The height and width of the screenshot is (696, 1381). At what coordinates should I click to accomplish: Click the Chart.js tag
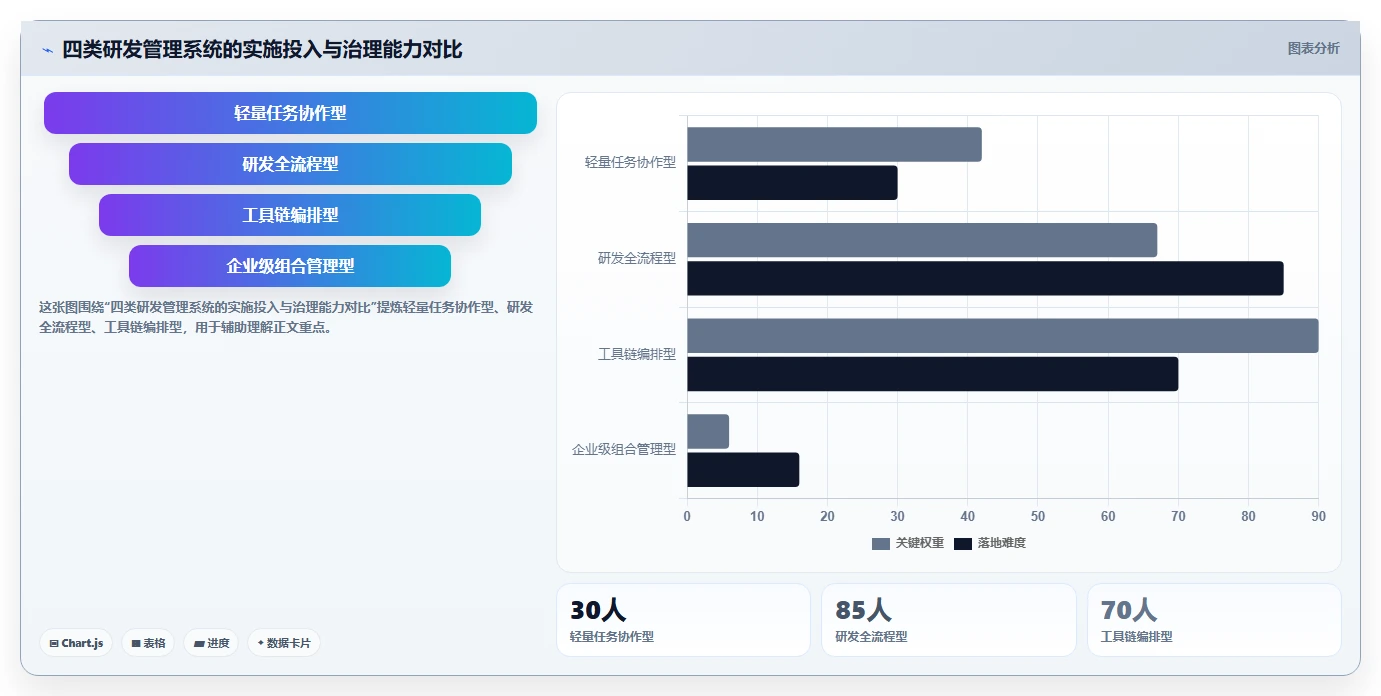tap(76, 643)
